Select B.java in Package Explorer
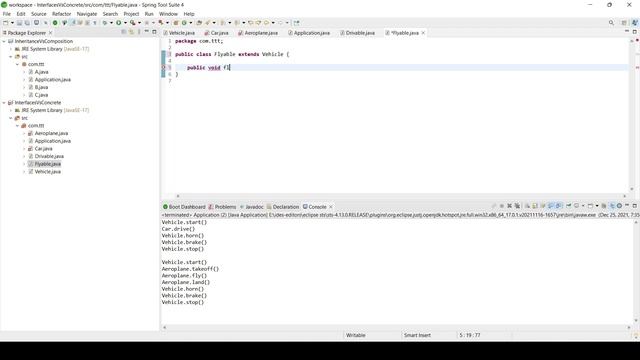 [x=41, y=87]
